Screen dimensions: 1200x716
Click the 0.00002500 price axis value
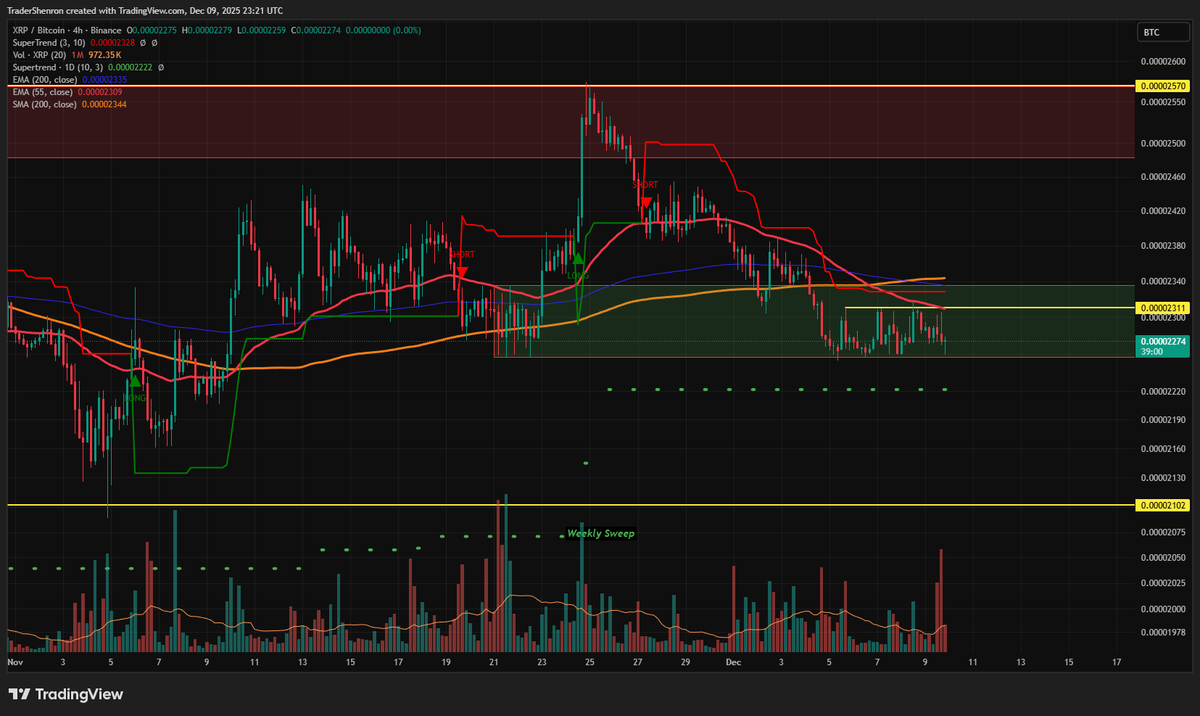tap(1163, 143)
